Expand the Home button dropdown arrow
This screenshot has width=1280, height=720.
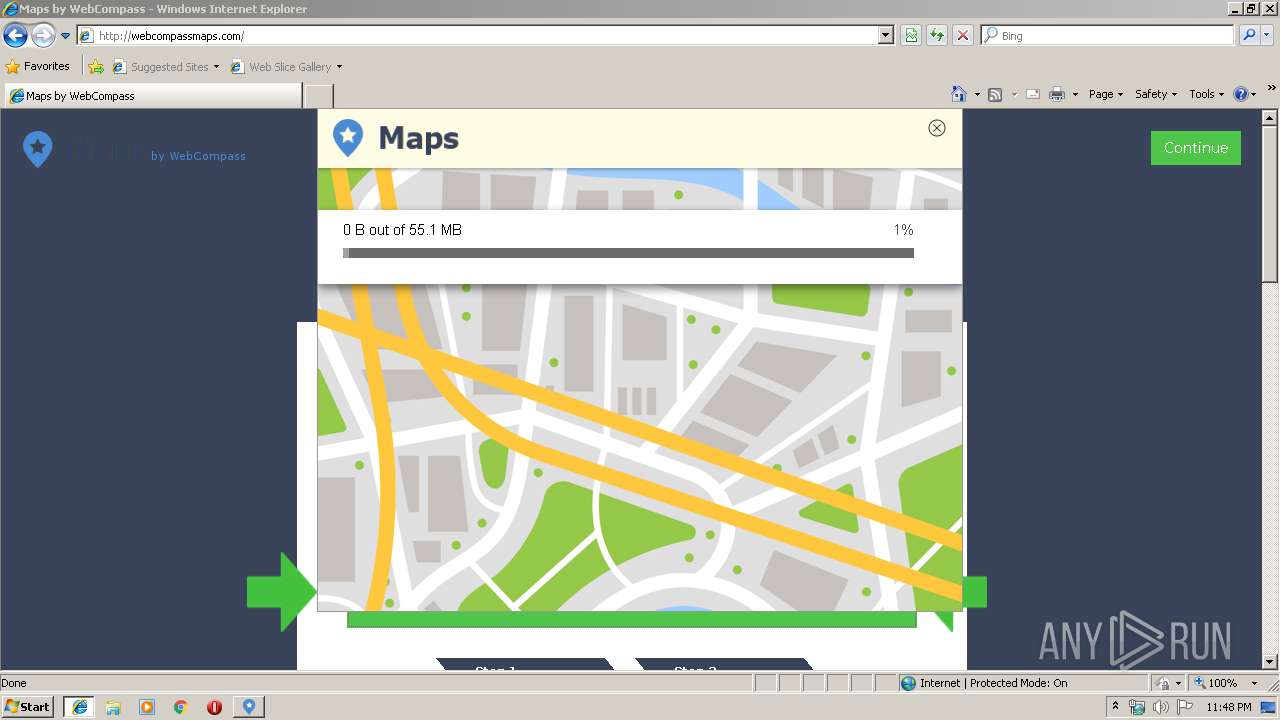[x=977, y=94]
